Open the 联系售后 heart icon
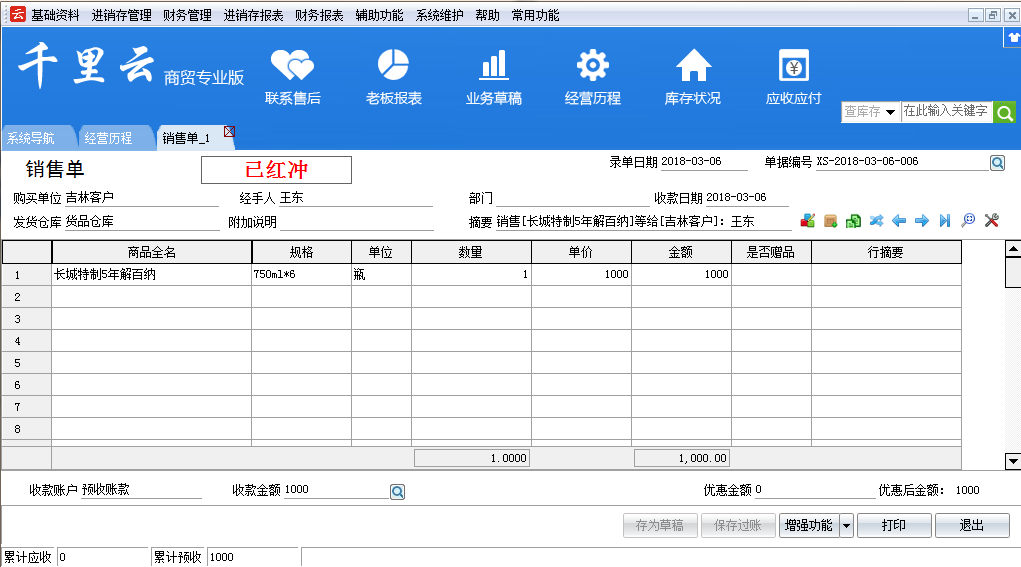The height and width of the screenshot is (567, 1021). [292, 67]
